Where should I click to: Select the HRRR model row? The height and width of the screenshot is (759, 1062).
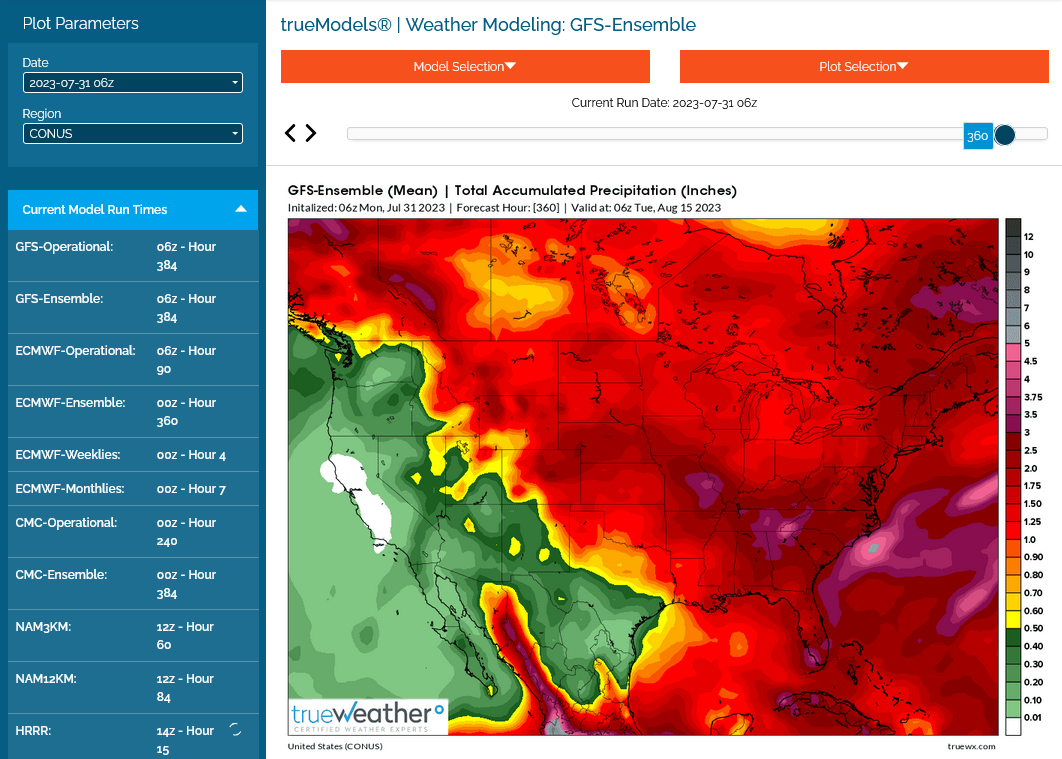(x=133, y=737)
